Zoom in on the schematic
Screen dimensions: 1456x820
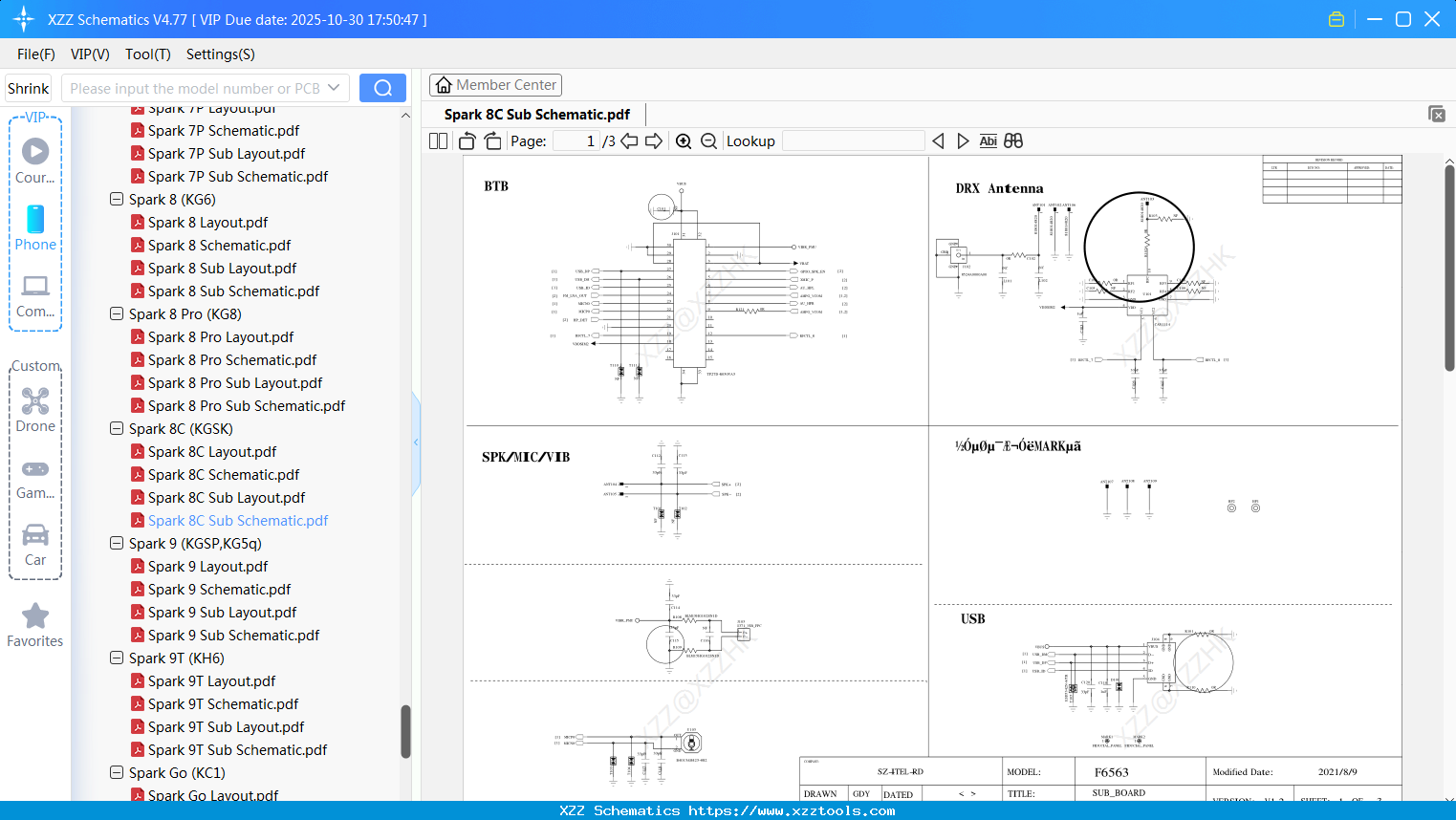coord(684,140)
